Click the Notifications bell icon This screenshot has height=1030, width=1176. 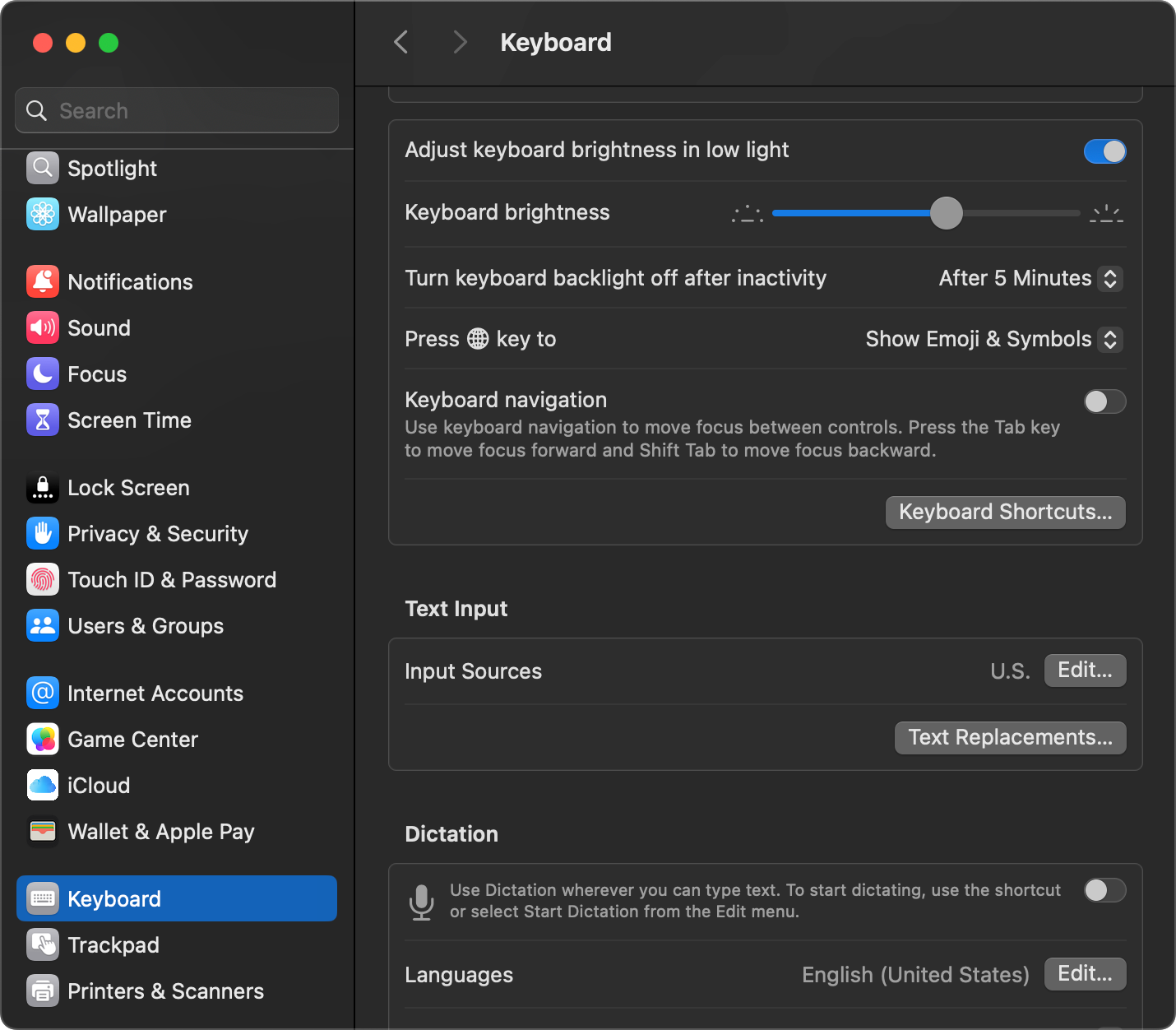click(x=43, y=281)
